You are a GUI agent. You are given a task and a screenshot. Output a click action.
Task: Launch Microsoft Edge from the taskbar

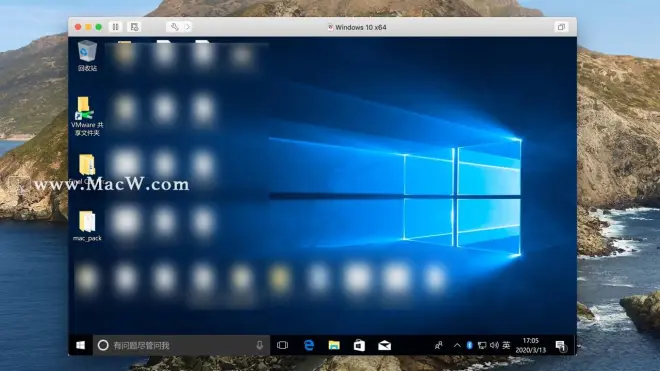[x=309, y=345]
